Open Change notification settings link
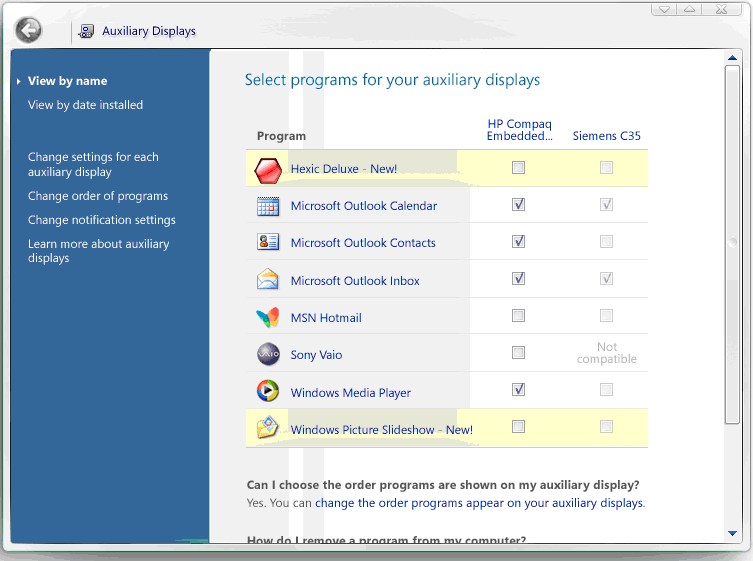 click(x=101, y=220)
